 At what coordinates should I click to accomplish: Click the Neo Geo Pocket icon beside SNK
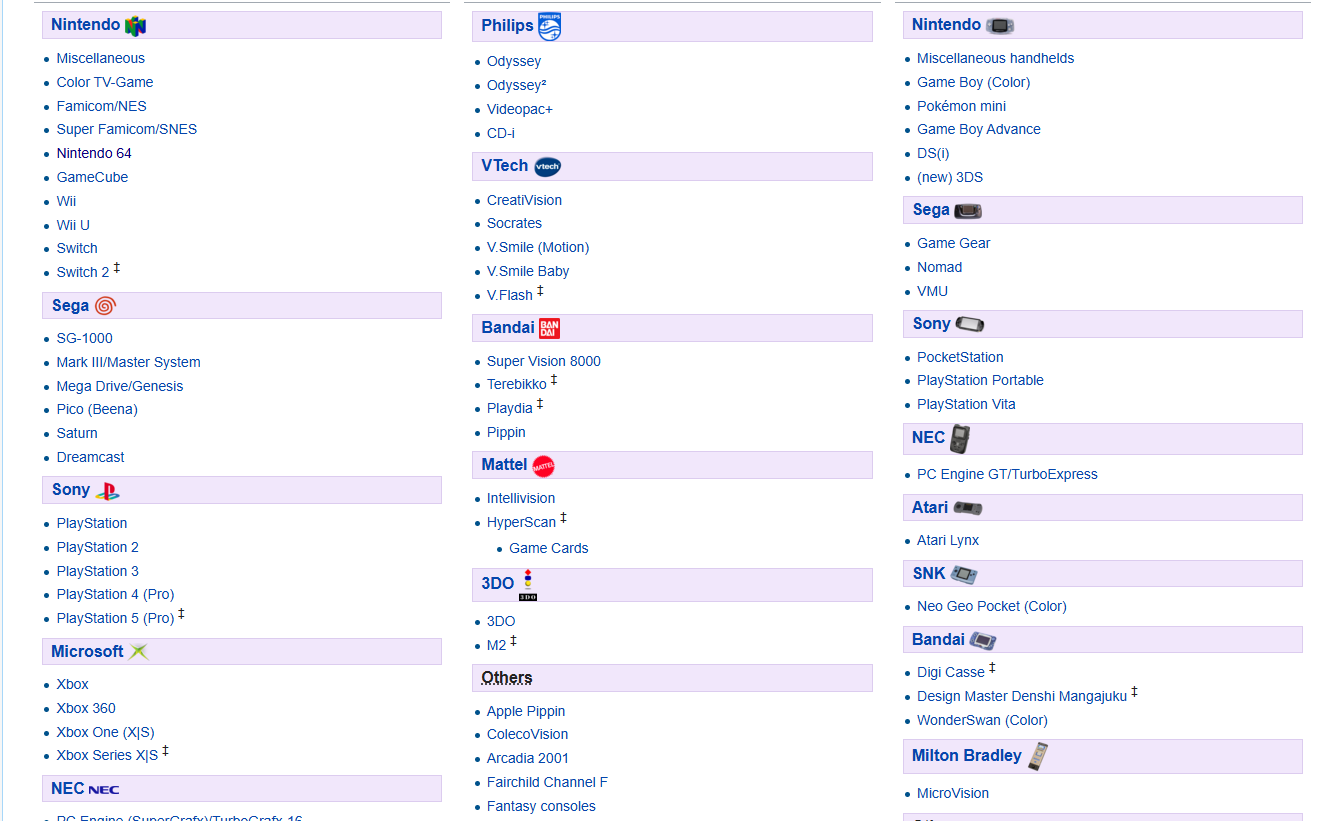(x=964, y=574)
